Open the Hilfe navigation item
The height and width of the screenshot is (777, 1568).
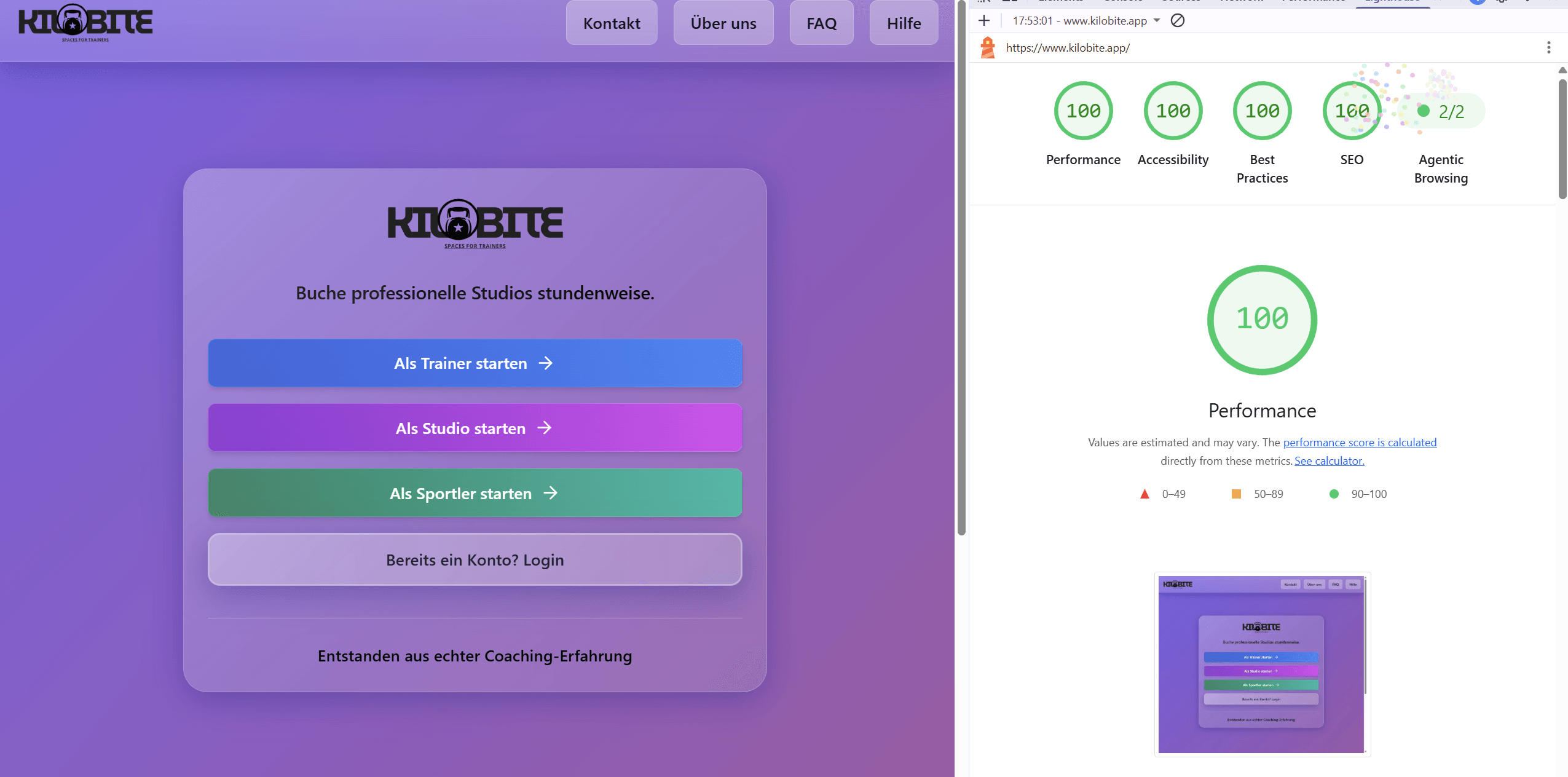click(x=904, y=23)
